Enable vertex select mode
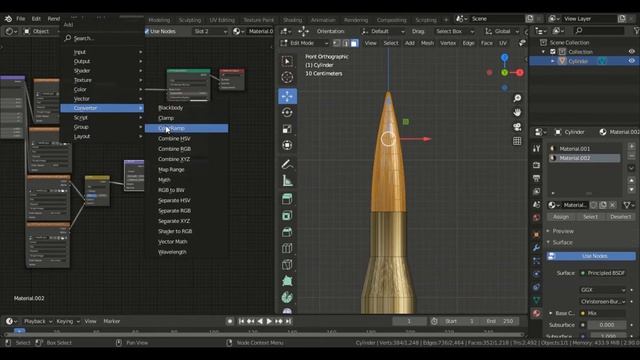This screenshot has height=360, width=640. [337, 43]
